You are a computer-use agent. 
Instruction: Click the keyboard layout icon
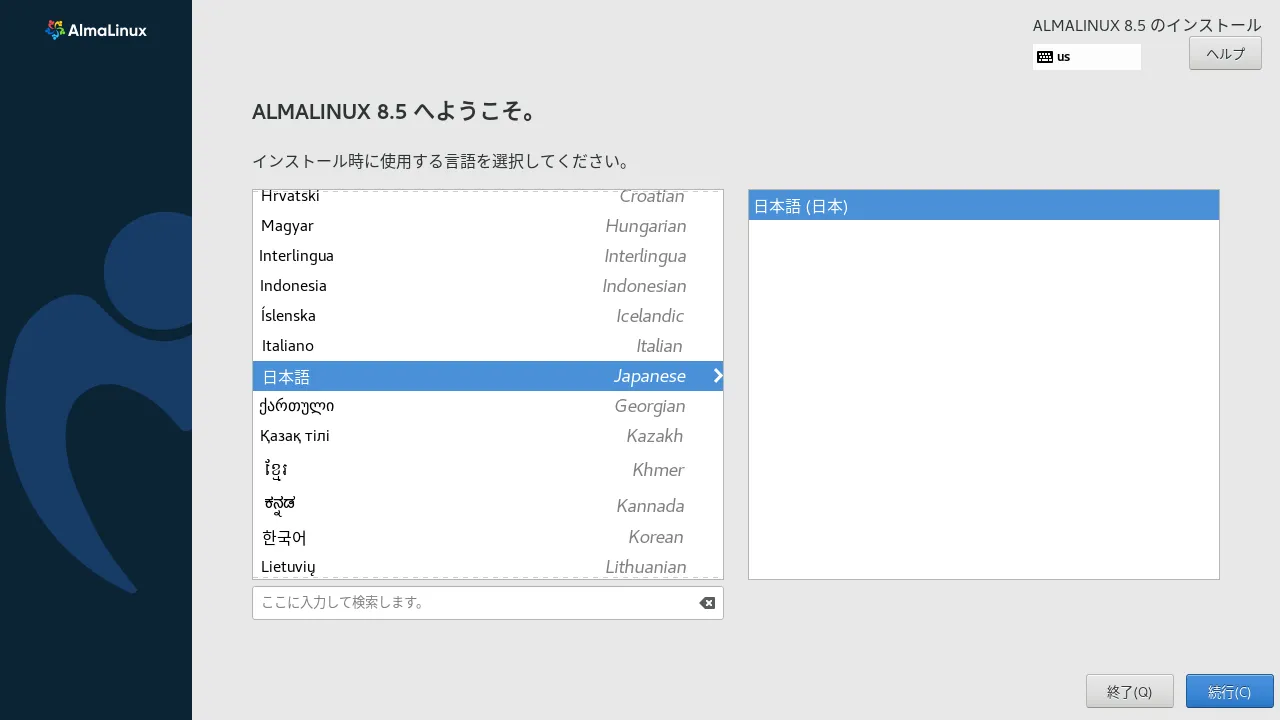1045,57
